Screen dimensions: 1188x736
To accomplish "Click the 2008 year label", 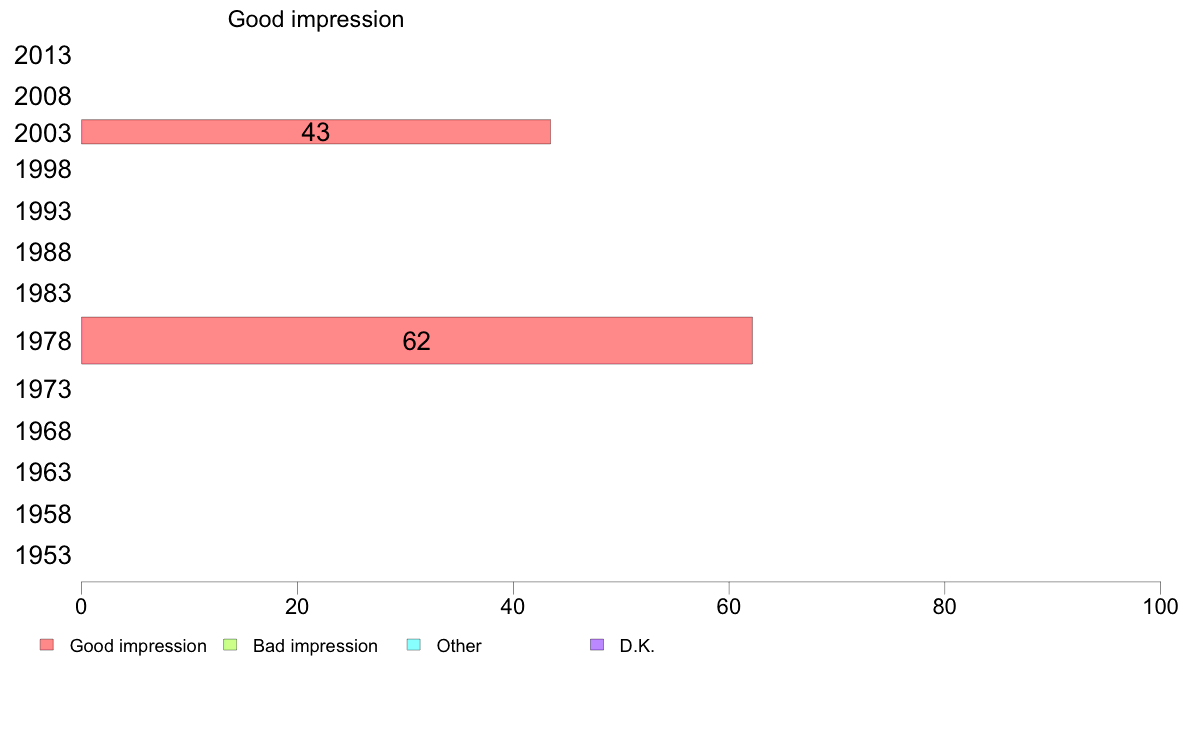I will pyautogui.click(x=43, y=96).
